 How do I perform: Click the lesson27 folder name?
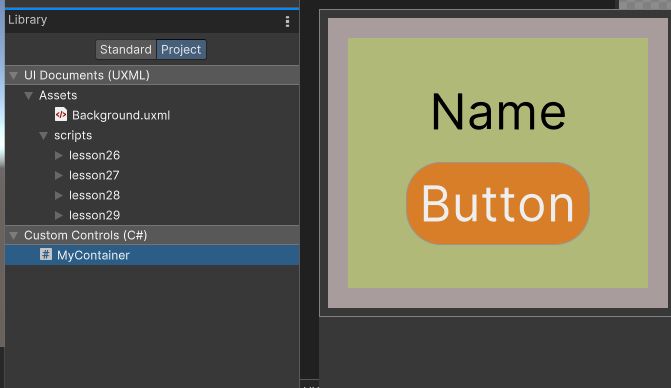point(94,175)
